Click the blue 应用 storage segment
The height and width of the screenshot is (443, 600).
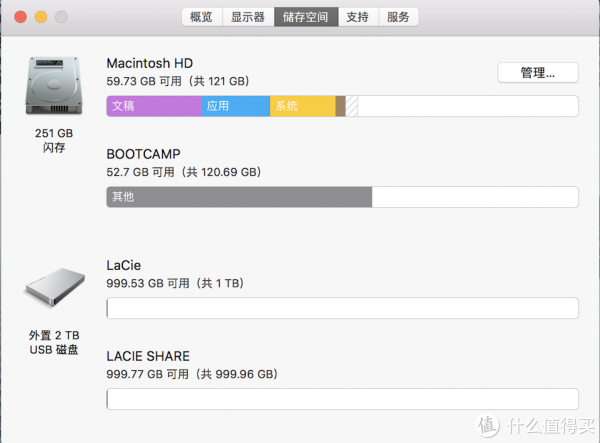(236, 106)
